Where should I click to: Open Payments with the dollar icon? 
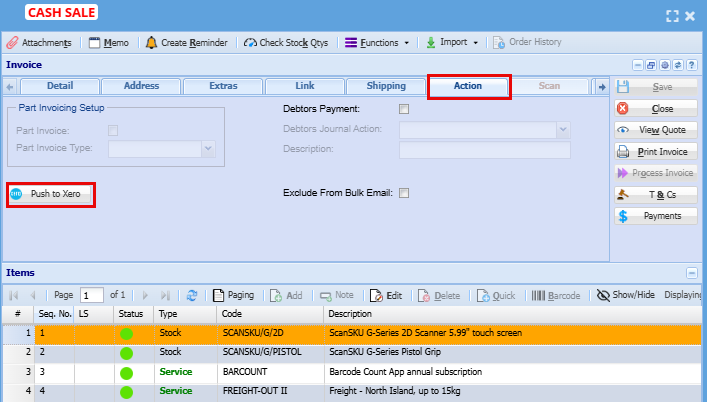655,216
